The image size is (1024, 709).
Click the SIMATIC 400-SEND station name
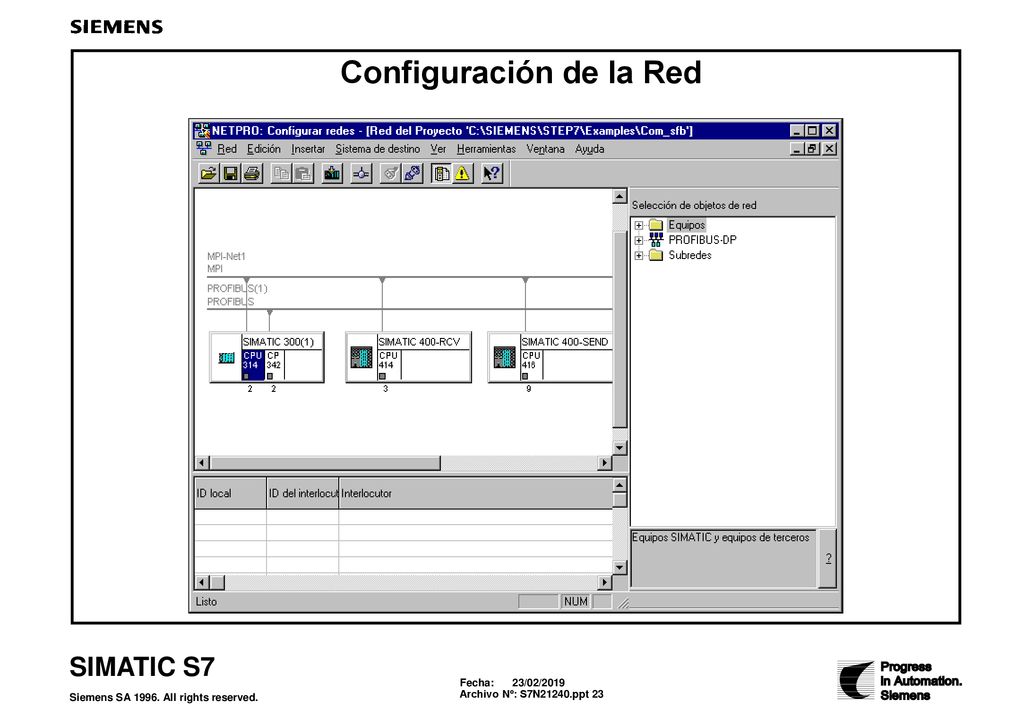[x=565, y=341]
